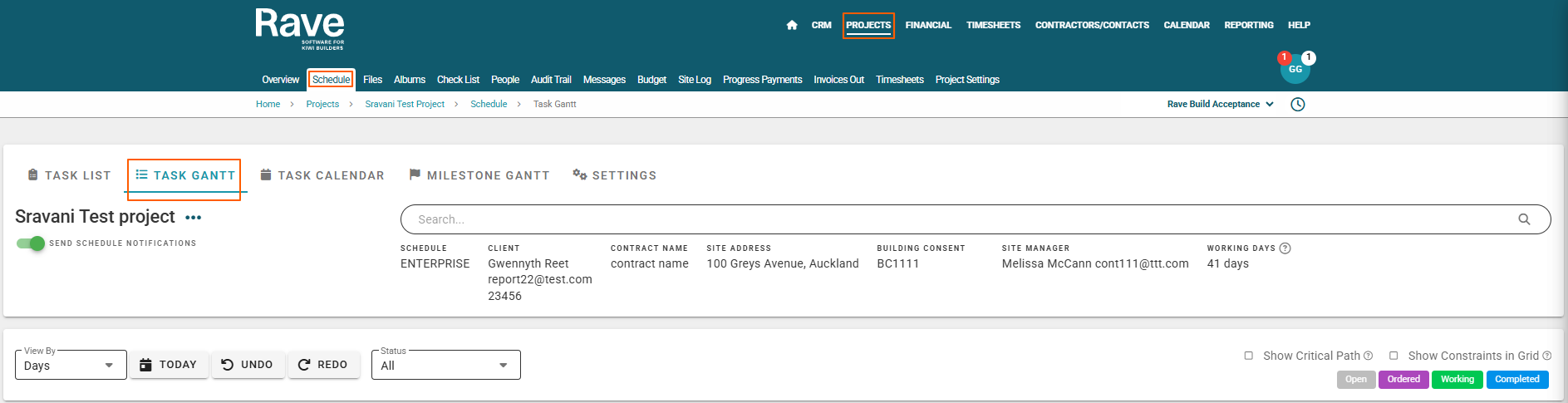Image resolution: width=1568 pixels, height=403 pixels.
Task: Open Contractors/Contacts menu
Action: click(1092, 25)
